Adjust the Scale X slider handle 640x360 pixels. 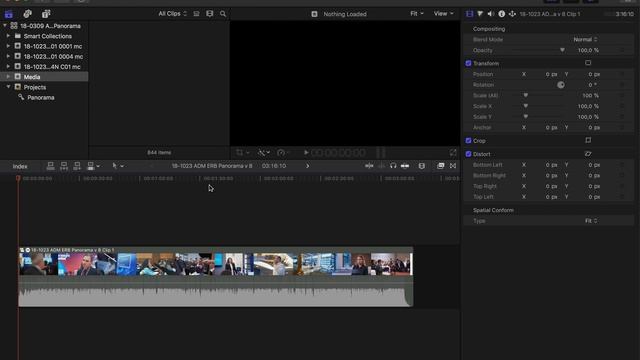pos(526,106)
